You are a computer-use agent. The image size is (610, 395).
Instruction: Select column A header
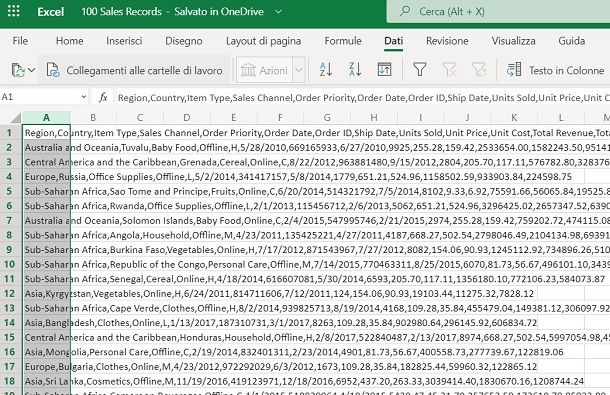[x=46, y=117]
